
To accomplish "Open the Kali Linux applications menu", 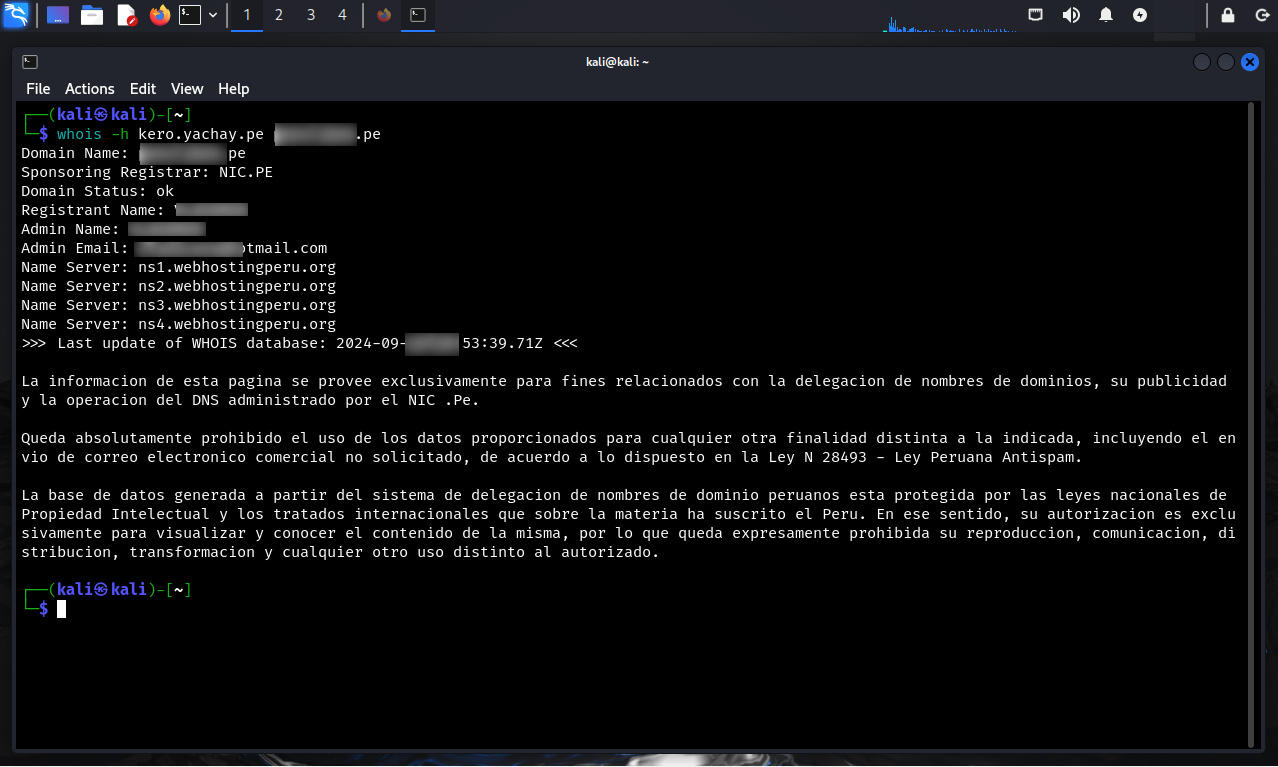I will click(16, 15).
